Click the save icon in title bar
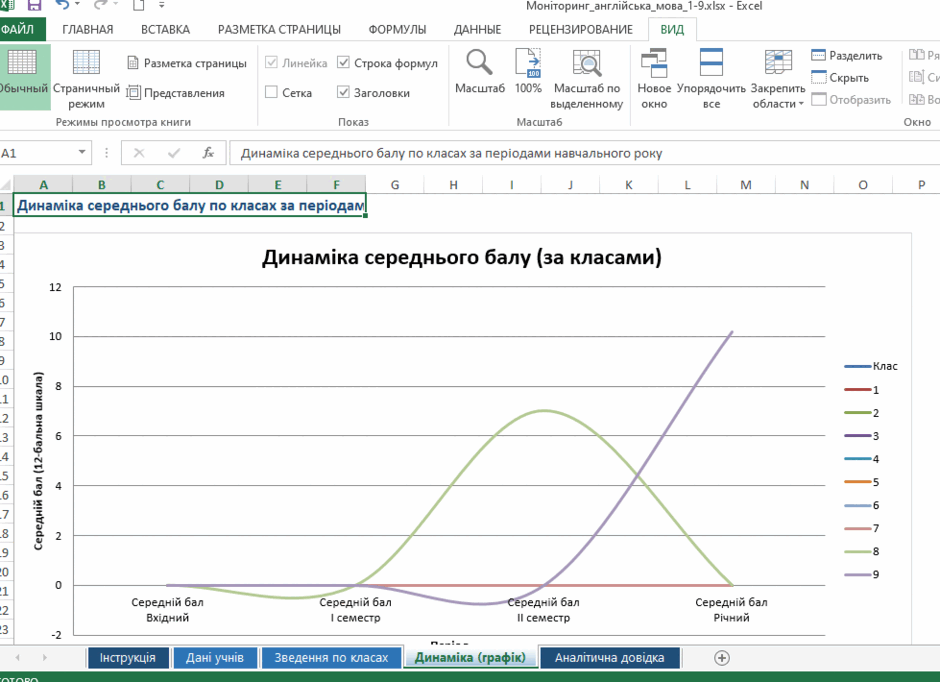Image resolution: width=940 pixels, height=682 pixels. [34, 5]
